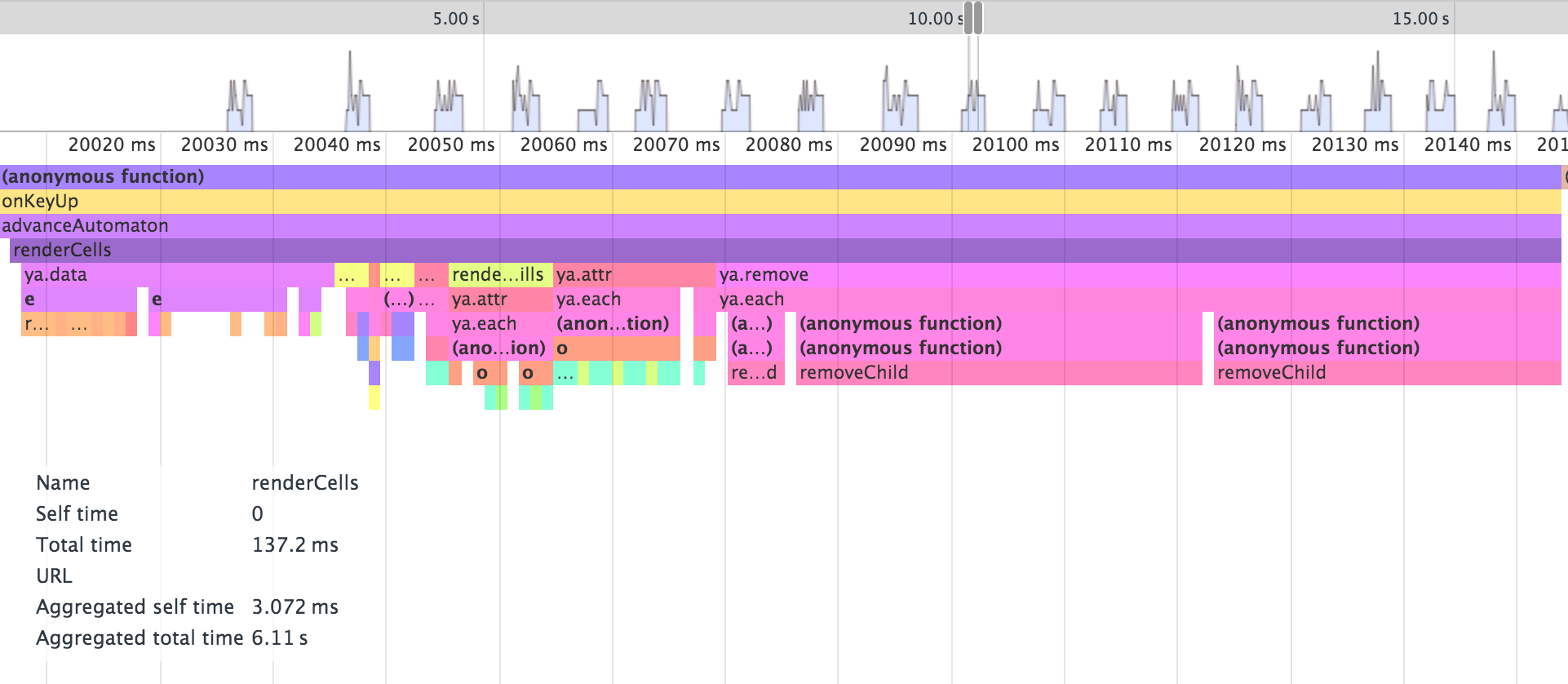This screenshot has height=684, width=1568.
Task: Select the topmost (anonymous function) bar
Action: pyautogui.click(x=781, y=177)
